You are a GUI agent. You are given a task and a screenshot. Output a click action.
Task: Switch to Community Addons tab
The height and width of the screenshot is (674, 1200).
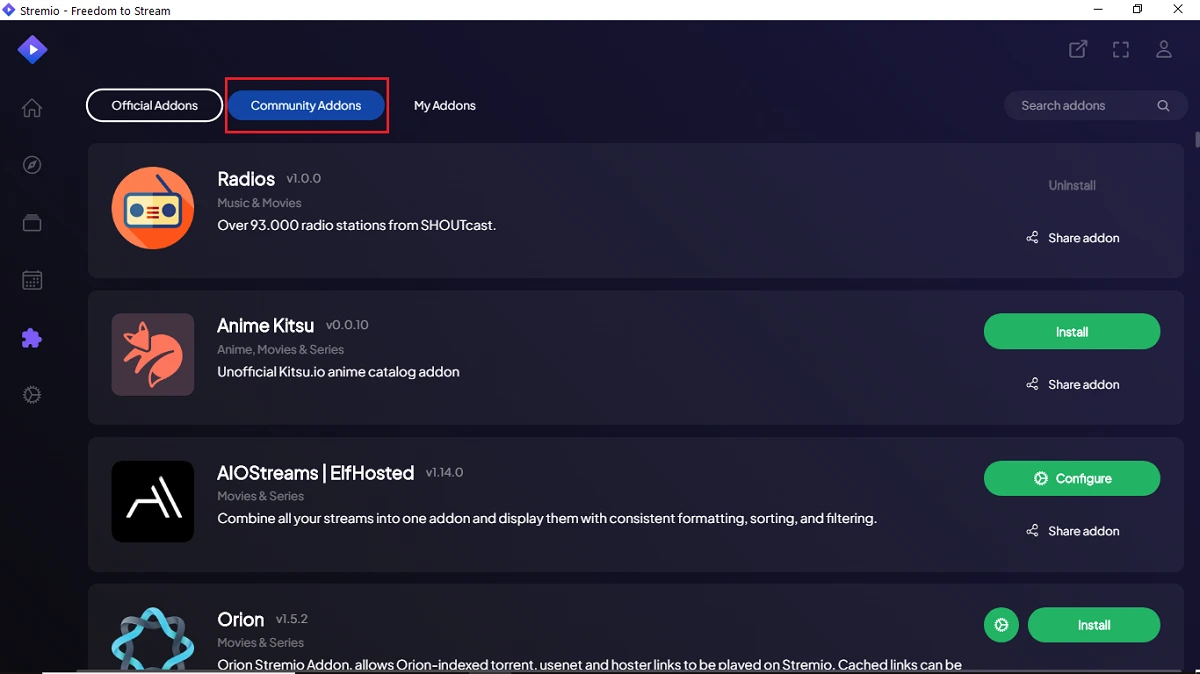pyautogui.click(x=306, y=105)
